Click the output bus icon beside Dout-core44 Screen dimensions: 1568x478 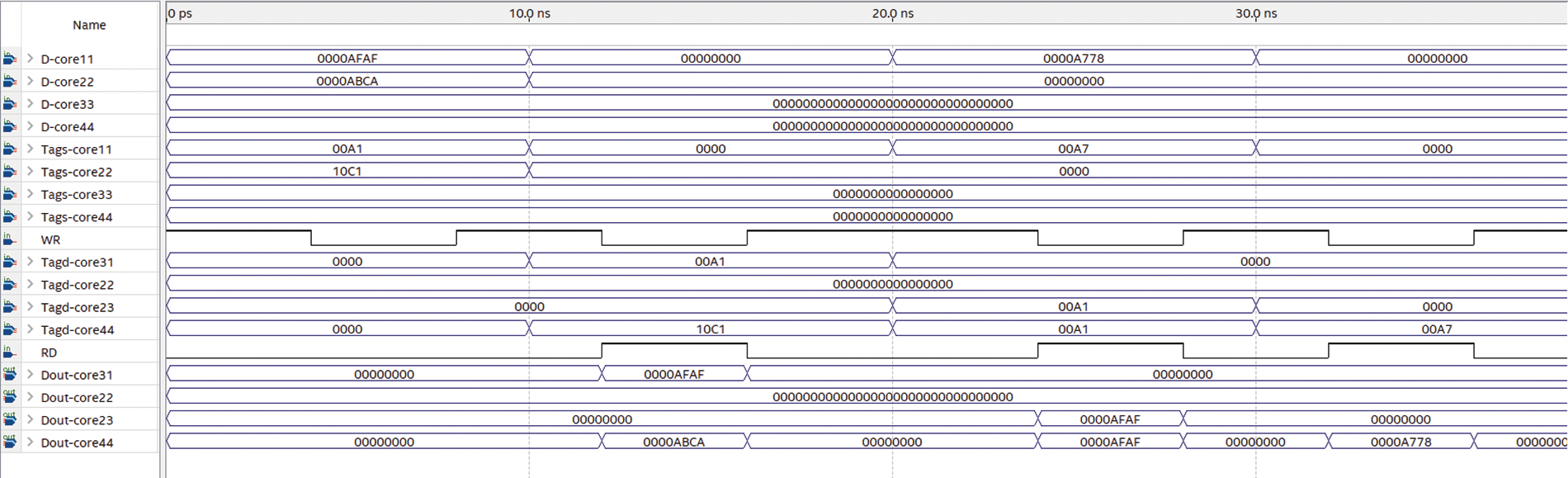[x=10, y=442]
